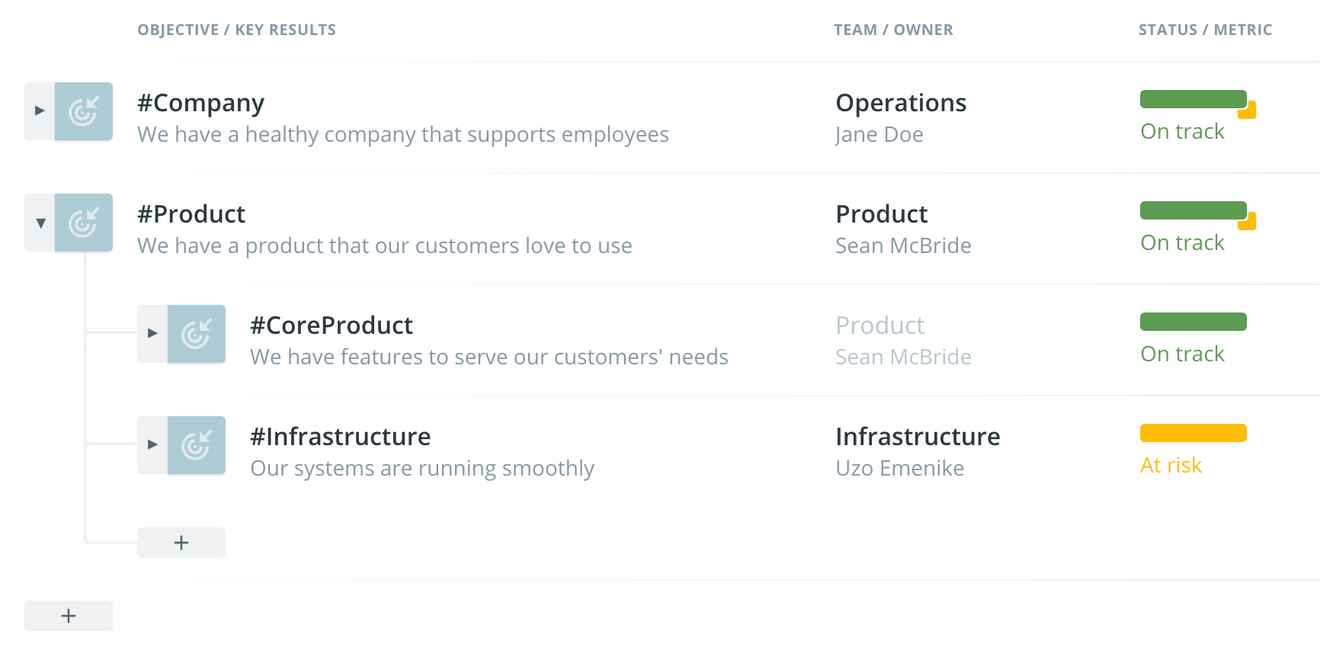
Task: Click the Status / Metric column header
Action: click(x=1205, y=30)
